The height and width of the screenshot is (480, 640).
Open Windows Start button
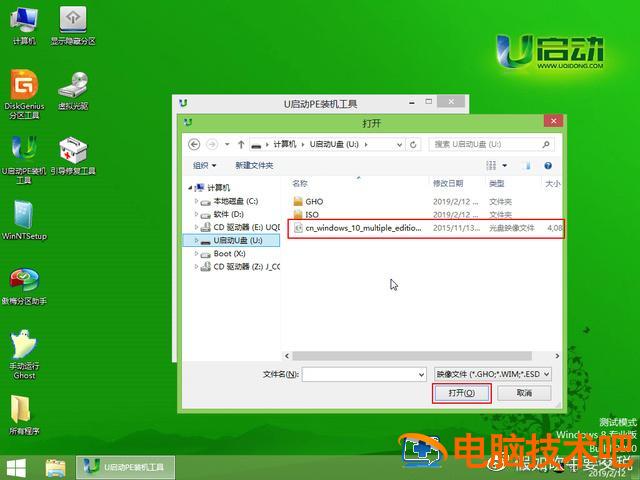(16, 468)
